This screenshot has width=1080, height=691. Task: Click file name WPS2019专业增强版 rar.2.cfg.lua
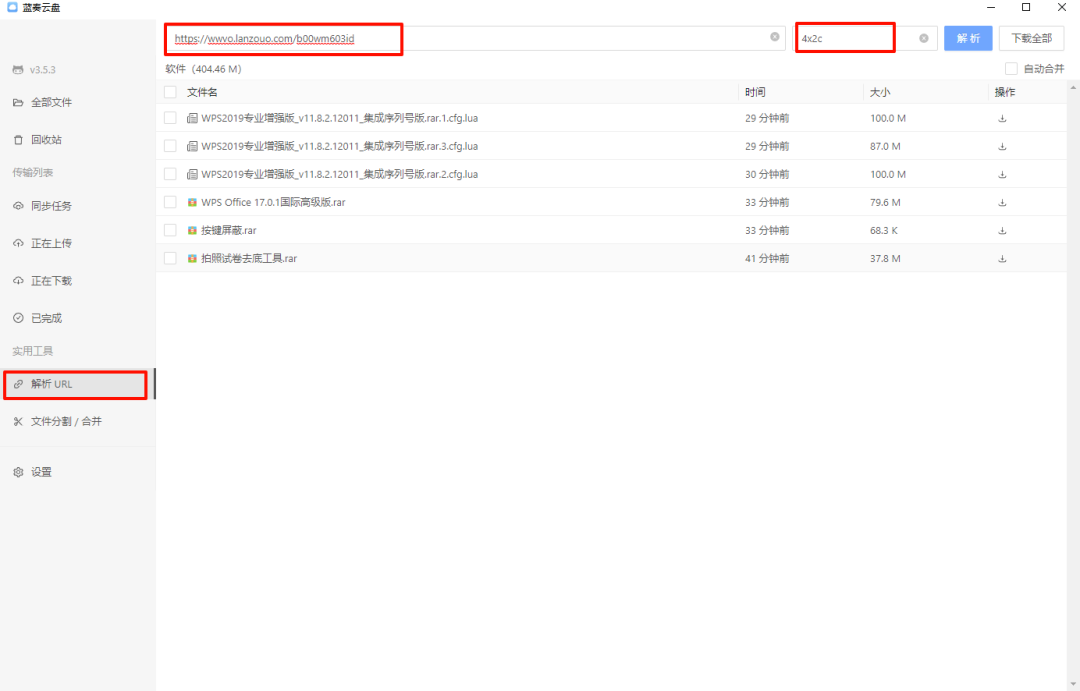340,174
